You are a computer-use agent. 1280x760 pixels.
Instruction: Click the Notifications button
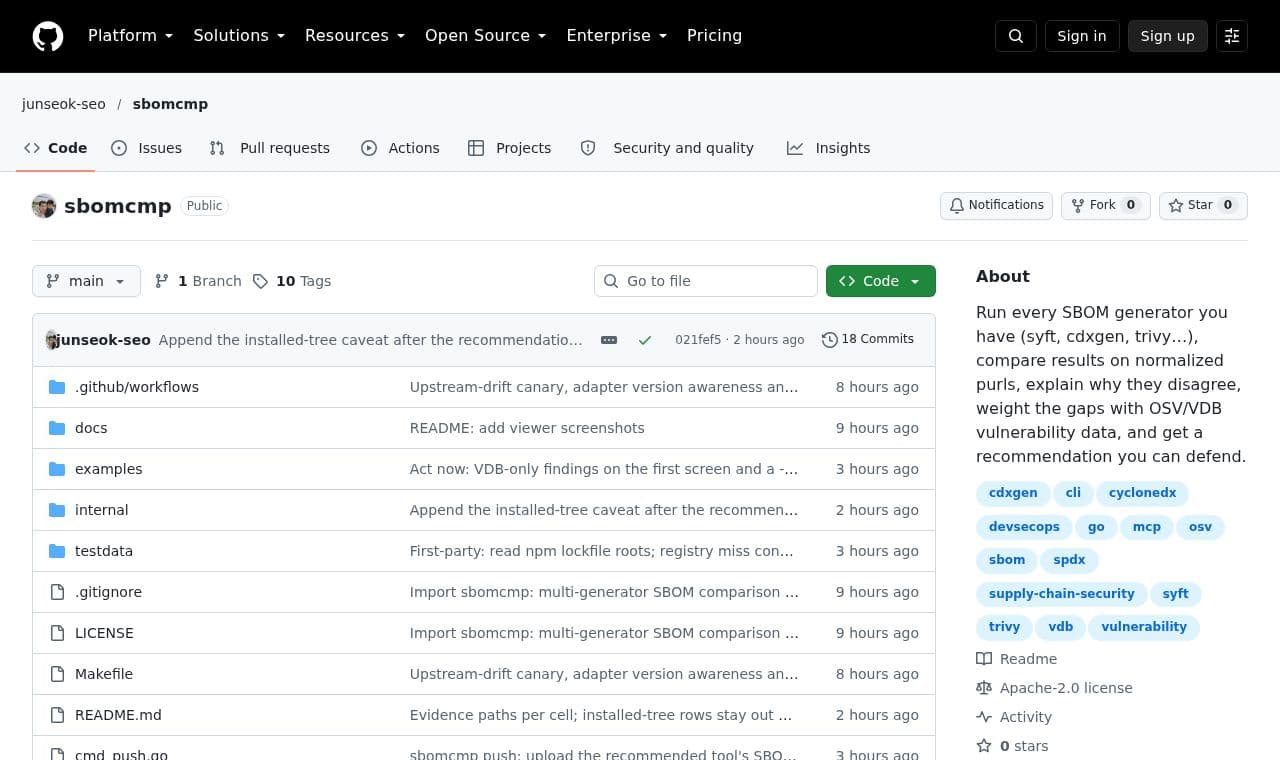pos(996,205)
